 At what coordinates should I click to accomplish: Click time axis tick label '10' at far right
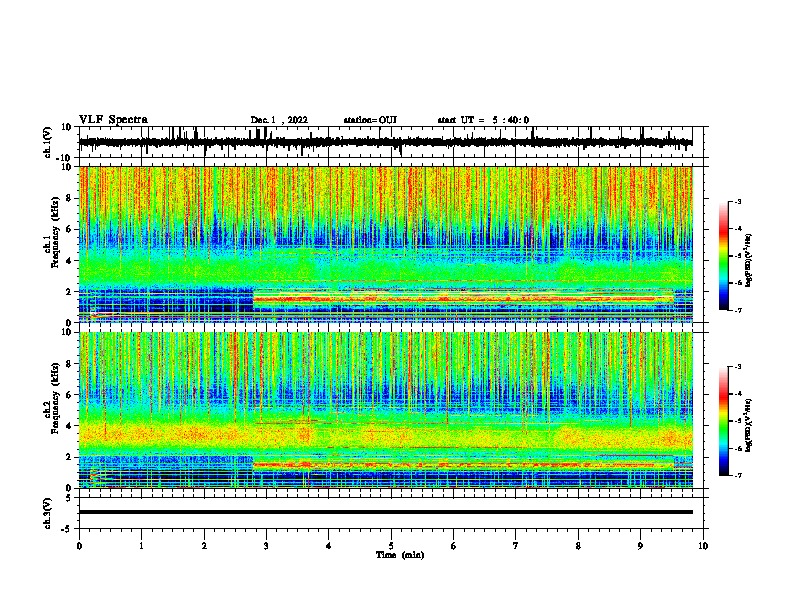(x=703, y=546)
